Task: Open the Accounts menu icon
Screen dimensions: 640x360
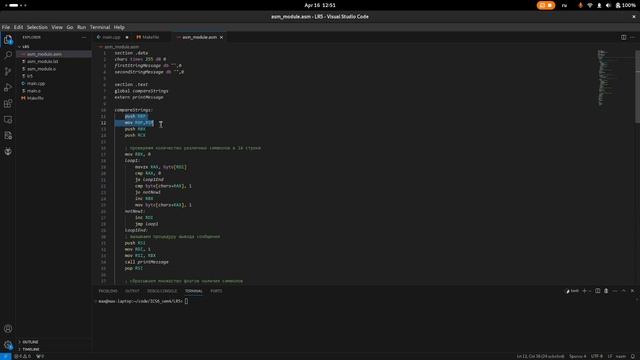Action: pyautogui.click(x=8, y=329)
